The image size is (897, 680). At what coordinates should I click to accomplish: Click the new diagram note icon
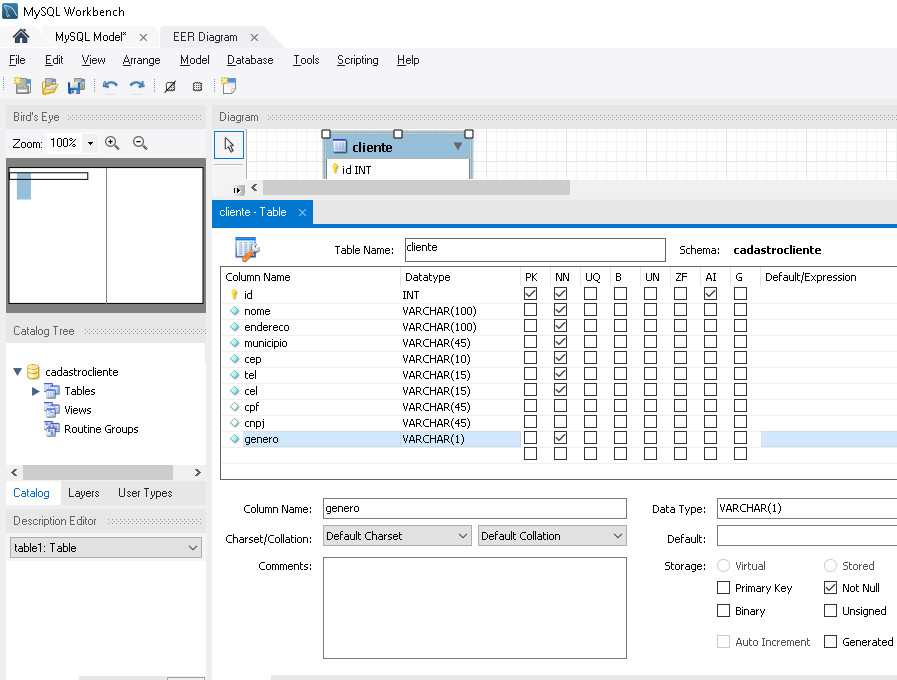228,85
